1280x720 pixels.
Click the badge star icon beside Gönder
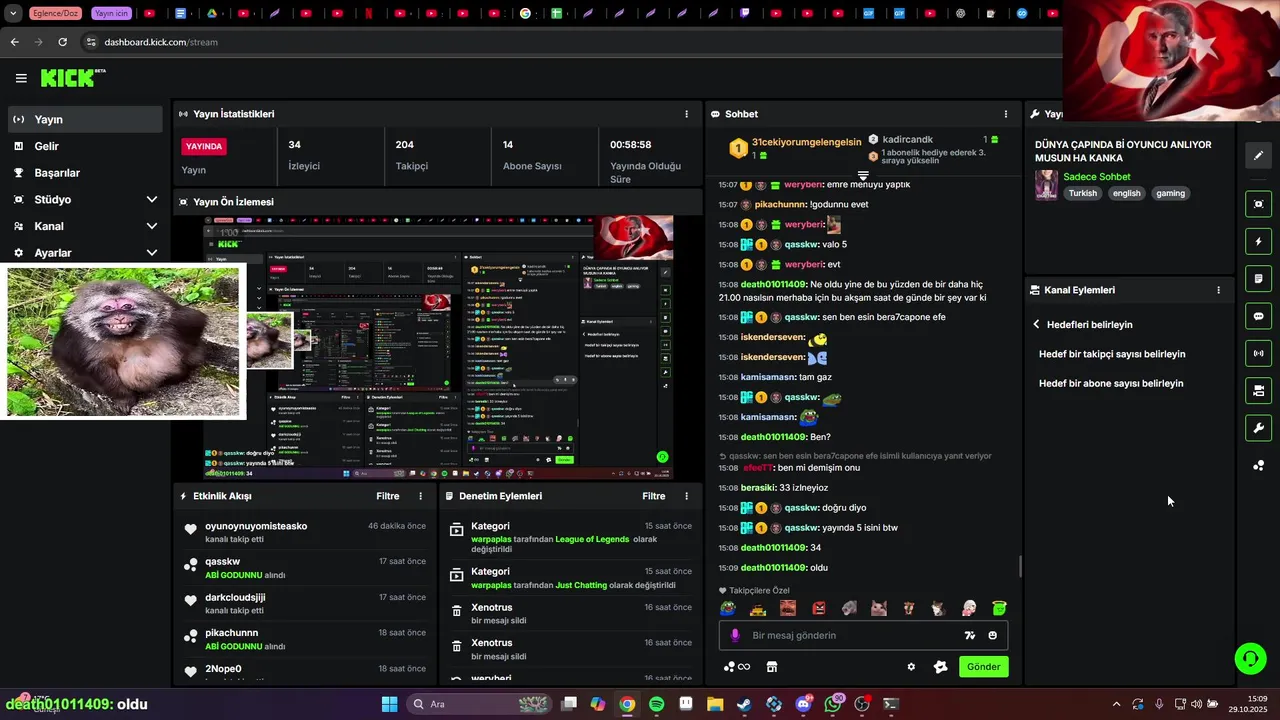tap(940, 667)
